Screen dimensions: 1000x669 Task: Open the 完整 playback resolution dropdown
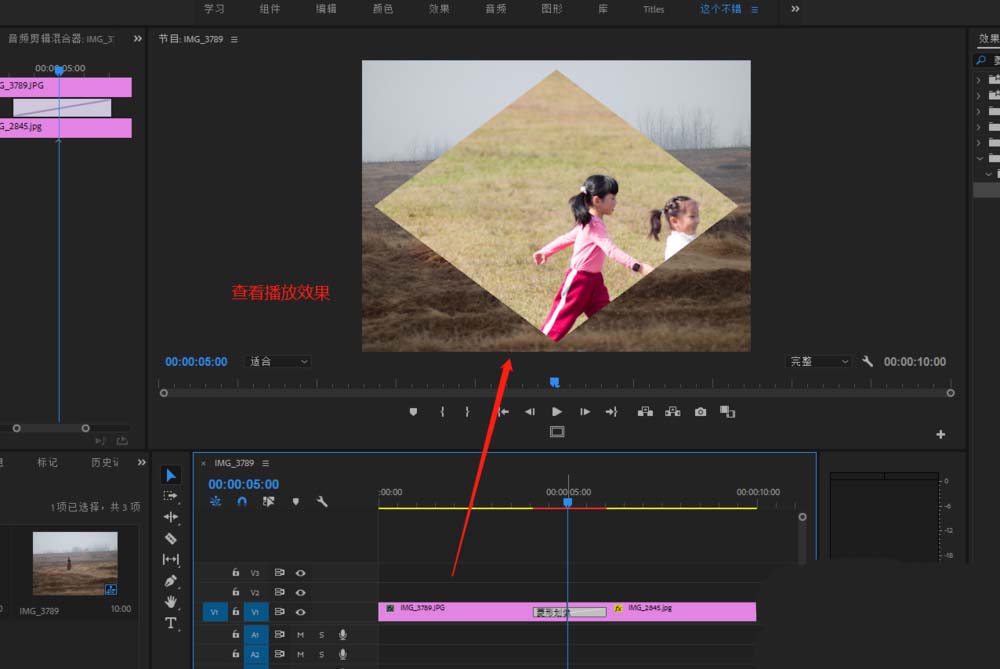[819, 362]
